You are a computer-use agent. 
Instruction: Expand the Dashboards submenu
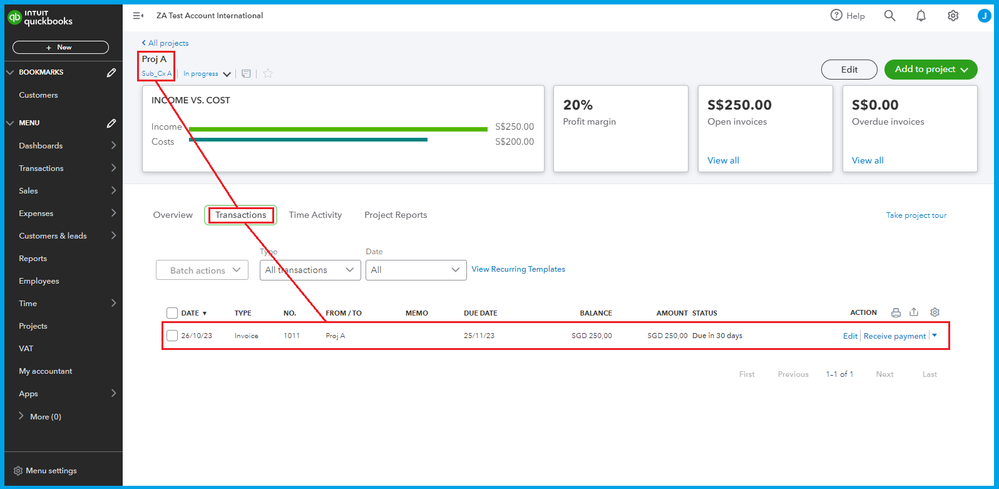click(x=113, y=146)
